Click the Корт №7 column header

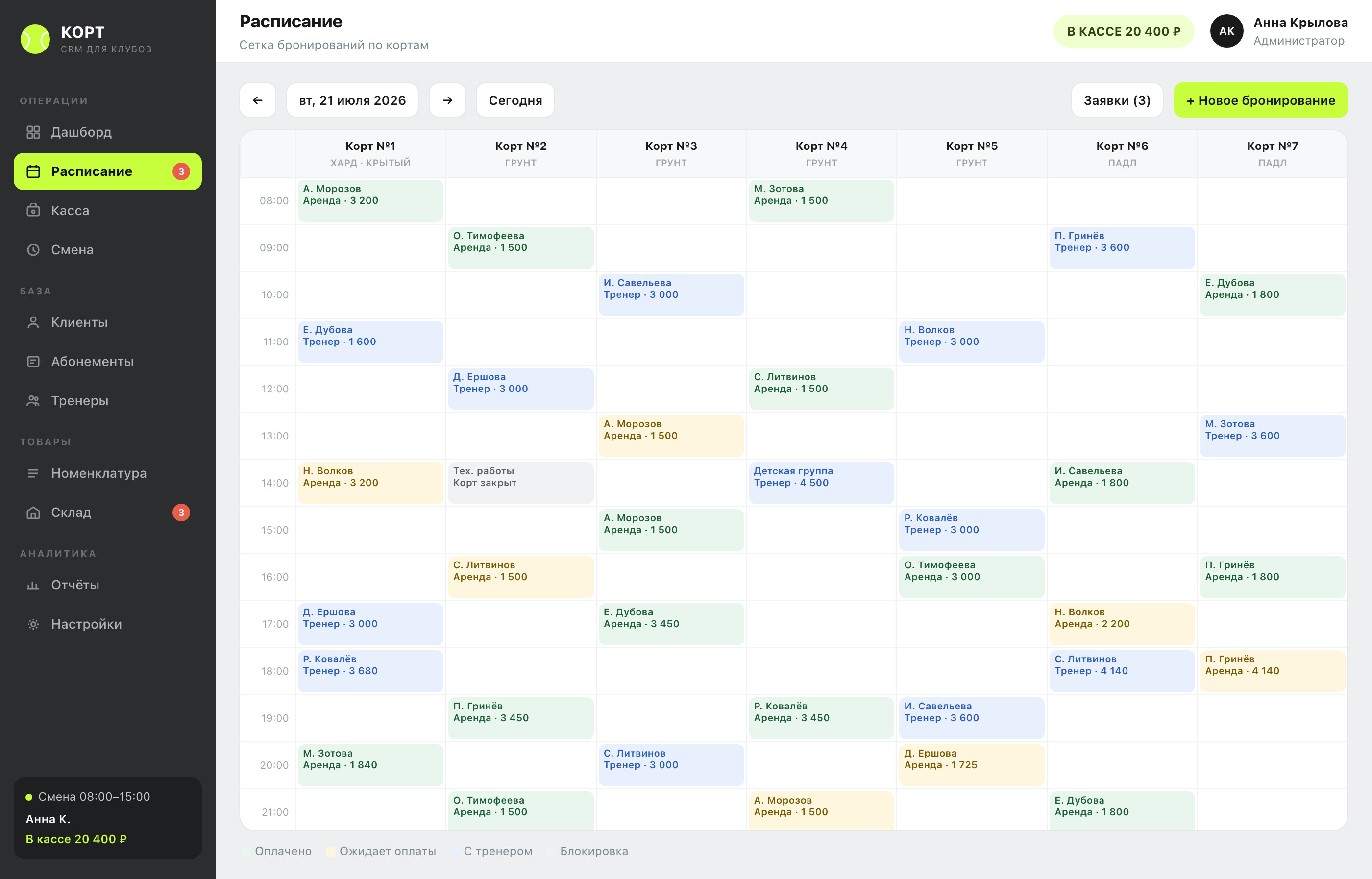1272,154
